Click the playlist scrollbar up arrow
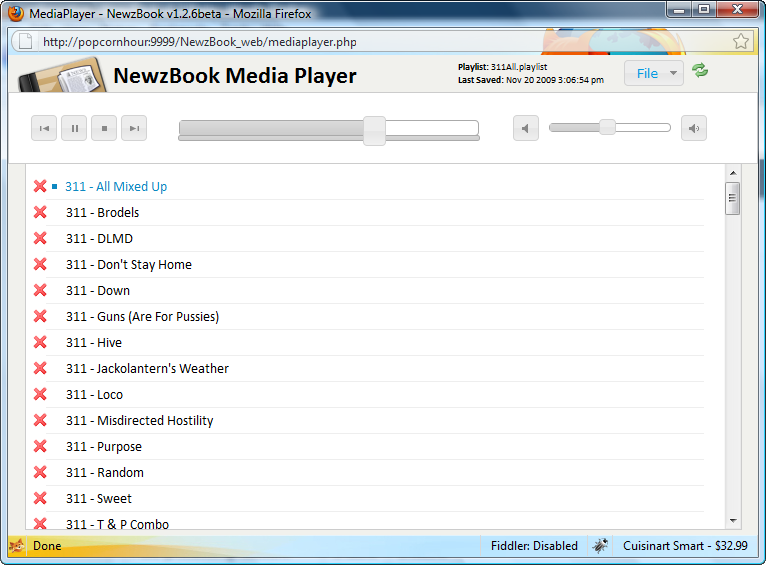The width and height of the screenshot is (766, 565). (733, 173)
